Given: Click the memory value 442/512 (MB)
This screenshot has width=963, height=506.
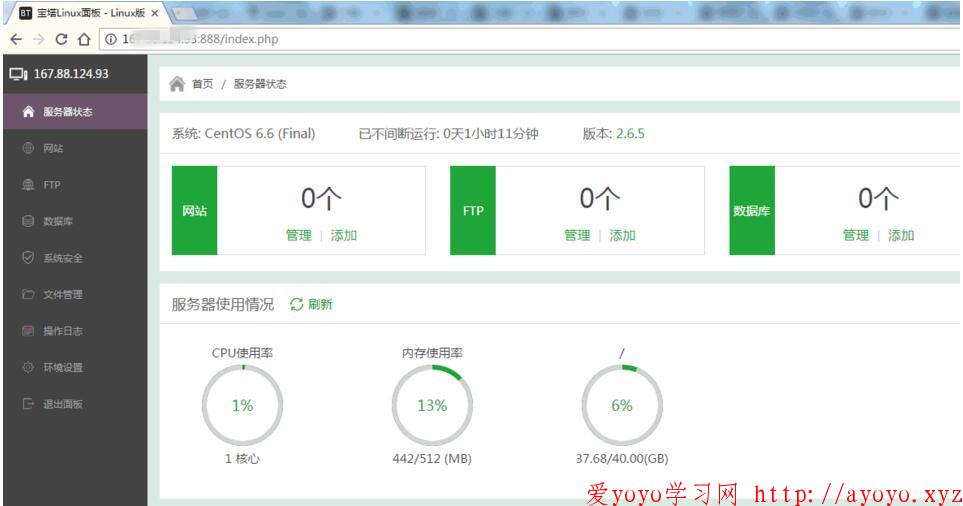Looking at the screenshot, I should pyautogui.click(x=432, y=459).
